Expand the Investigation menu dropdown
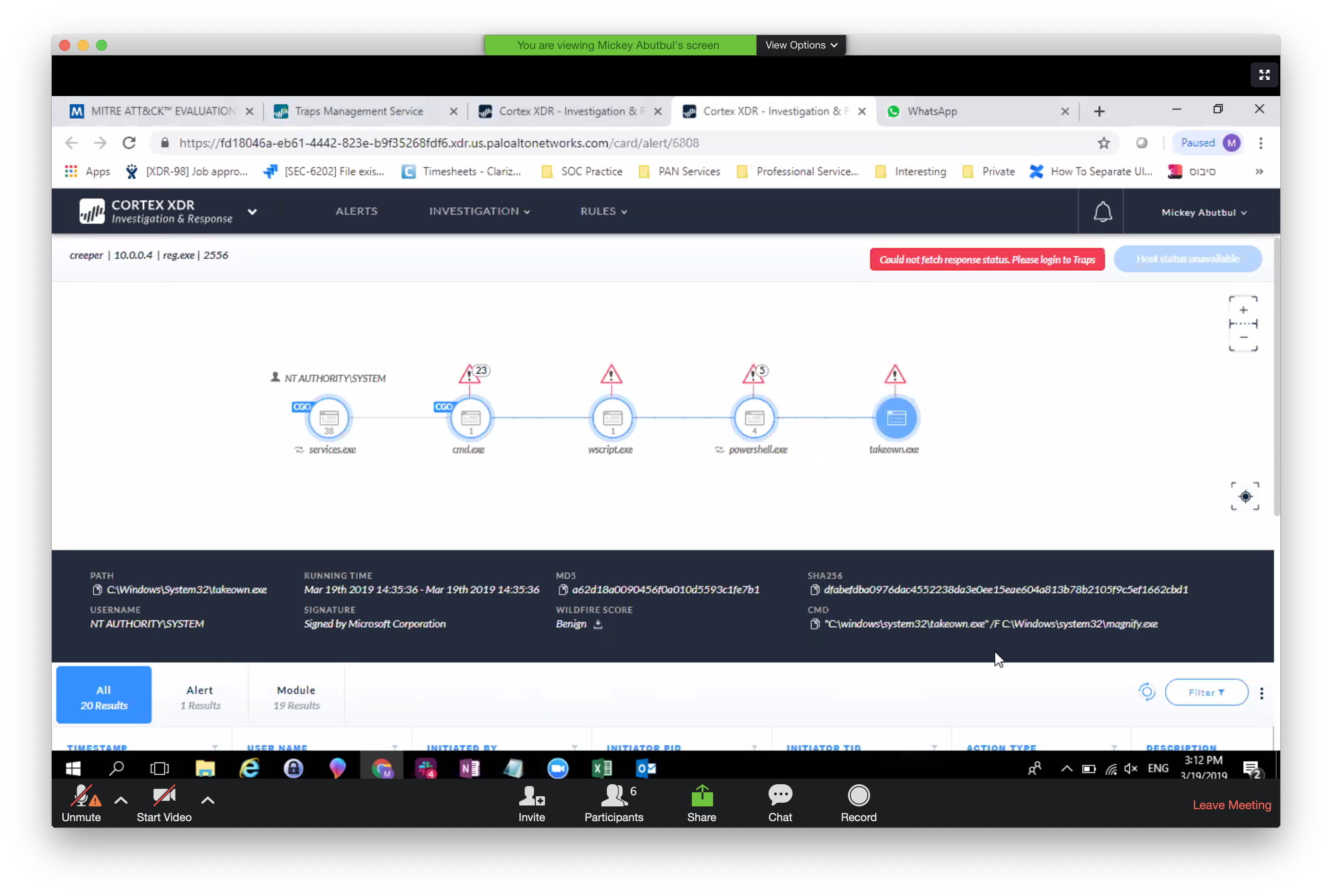The height and width of the screenshot is (896, 1332). pos(479,212)
